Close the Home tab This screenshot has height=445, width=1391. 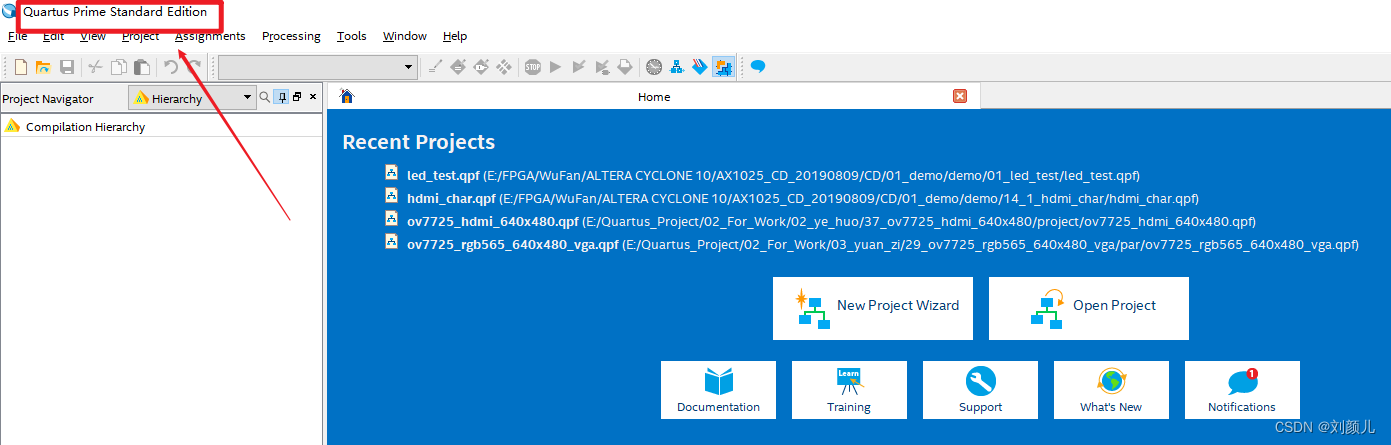[960, 96]
